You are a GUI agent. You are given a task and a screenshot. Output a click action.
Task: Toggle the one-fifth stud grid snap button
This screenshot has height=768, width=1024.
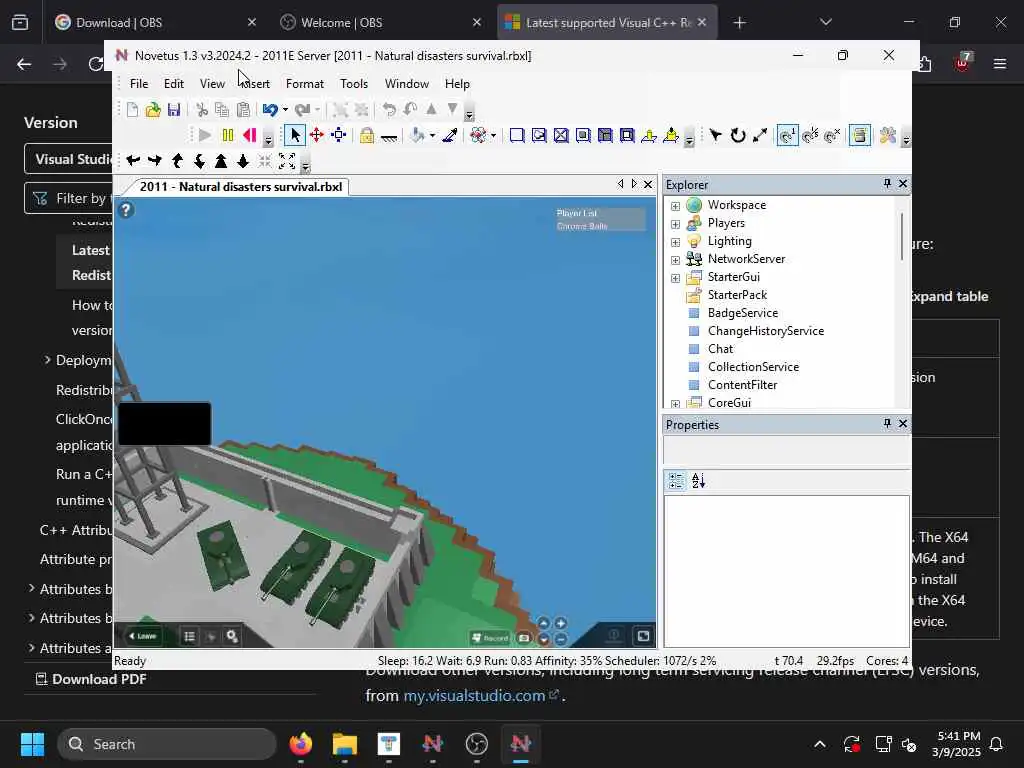810,135
